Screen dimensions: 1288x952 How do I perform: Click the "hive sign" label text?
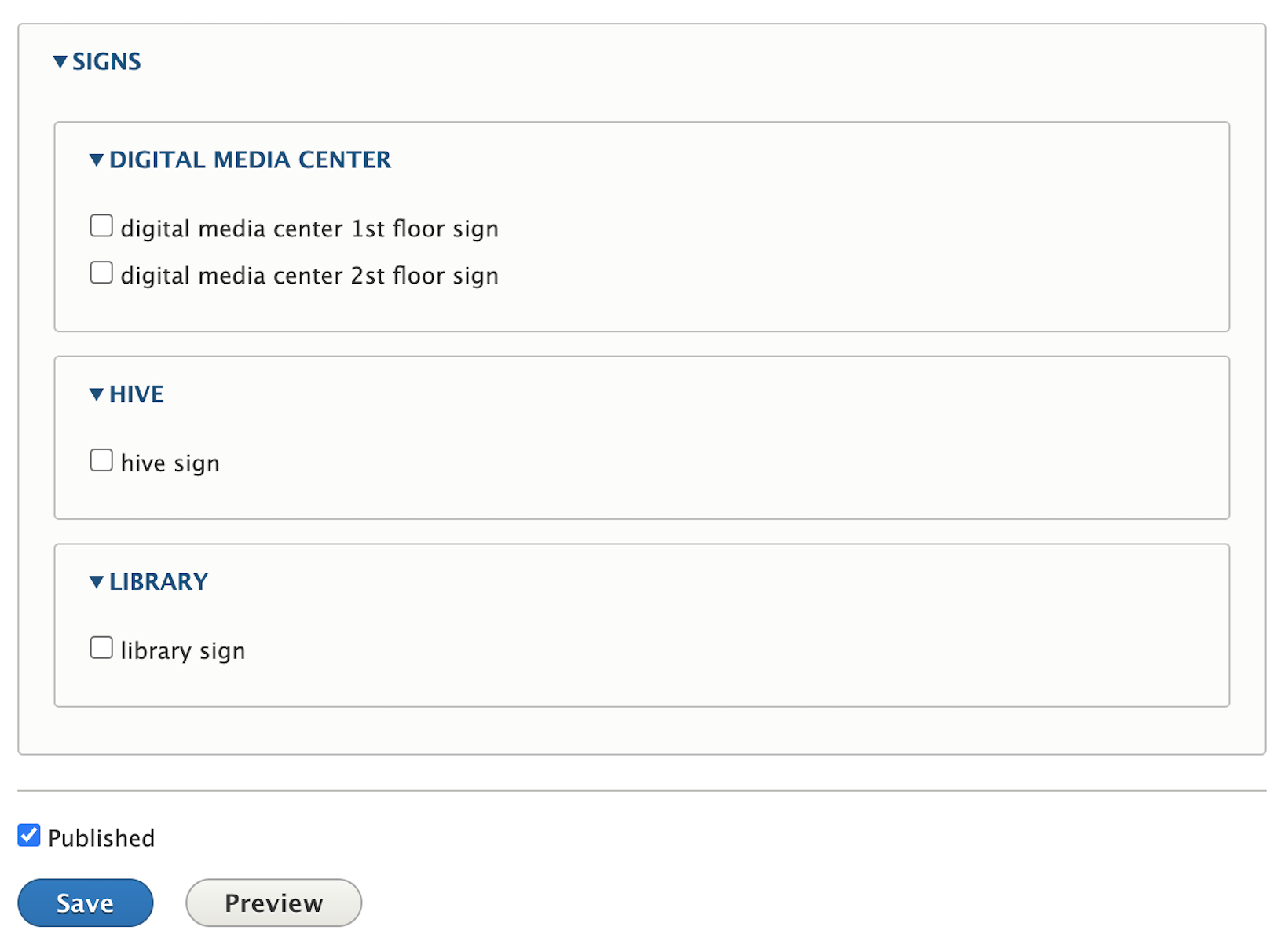click(x=170, y=462)
